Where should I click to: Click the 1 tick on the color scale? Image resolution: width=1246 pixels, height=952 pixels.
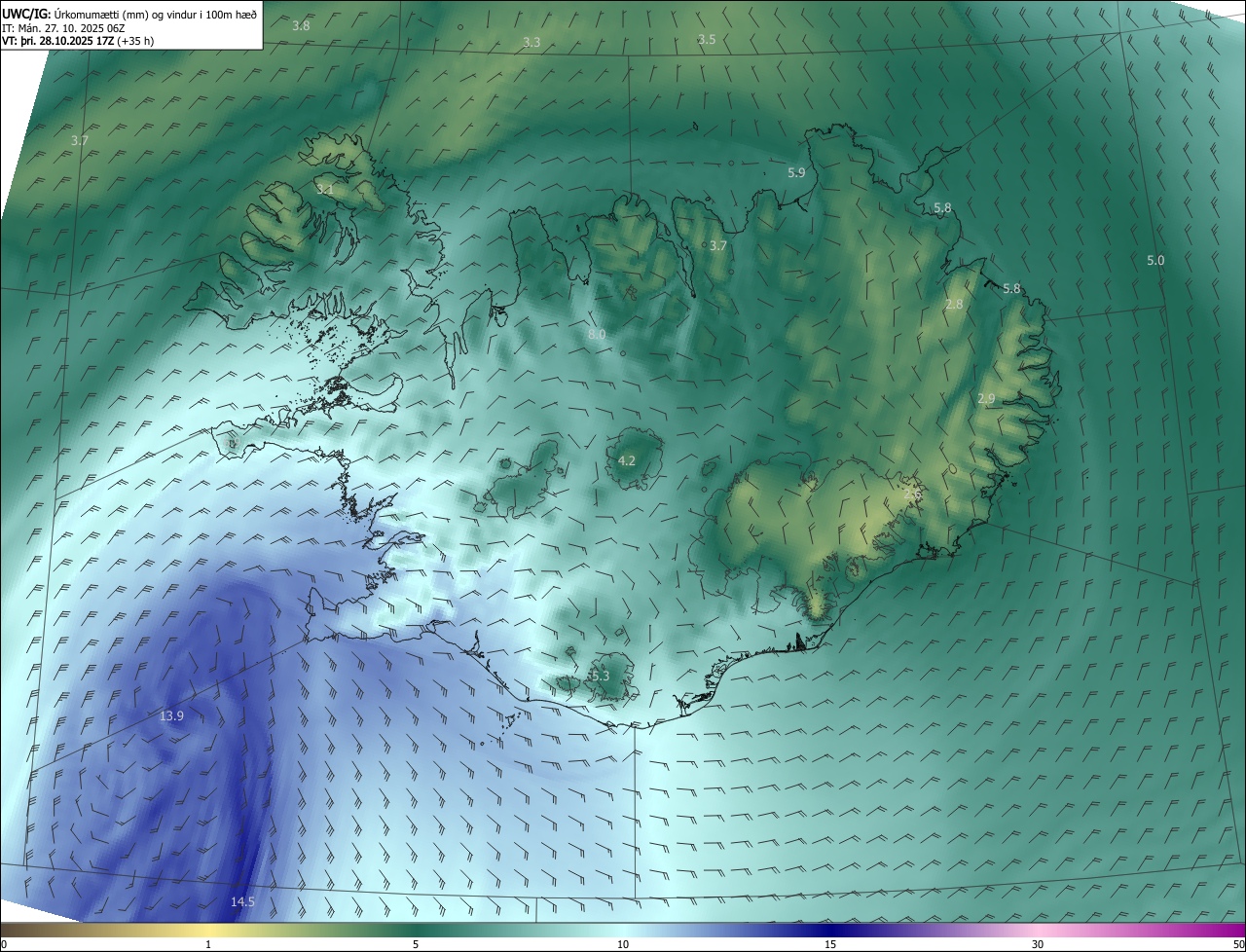[x=208, y=944]
